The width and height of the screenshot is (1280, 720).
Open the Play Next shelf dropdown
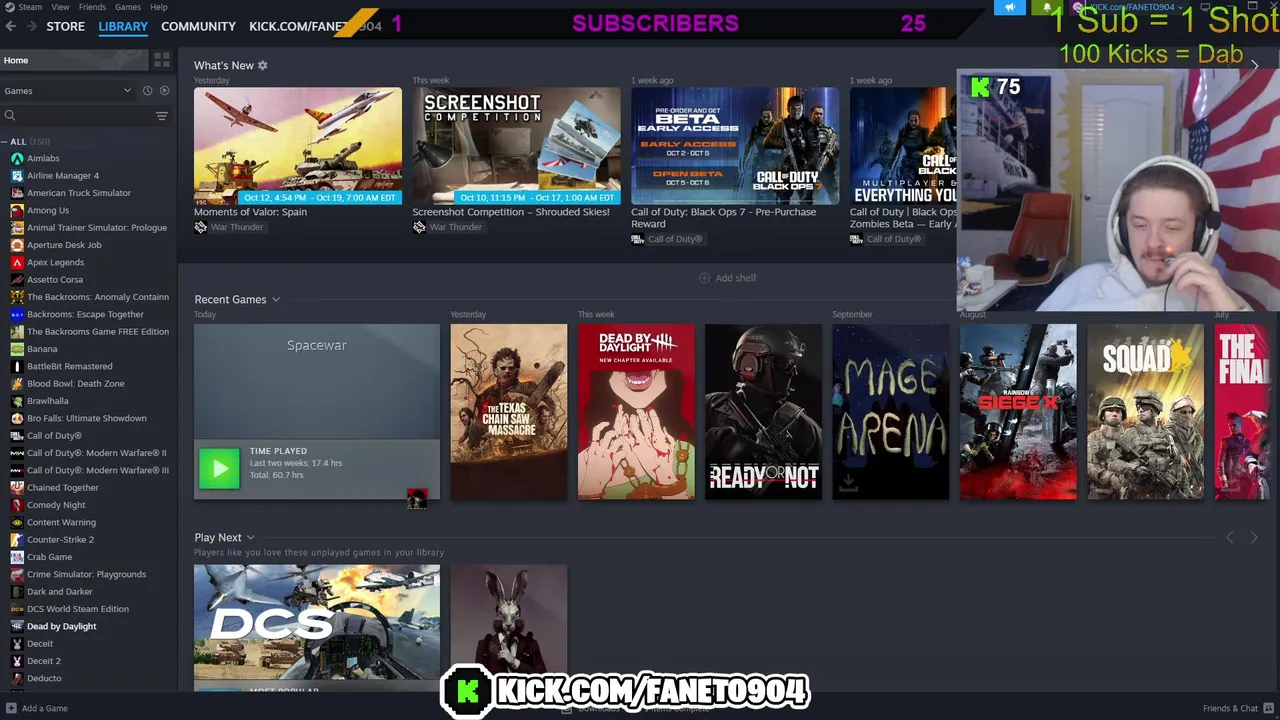[x=250, y=538]
